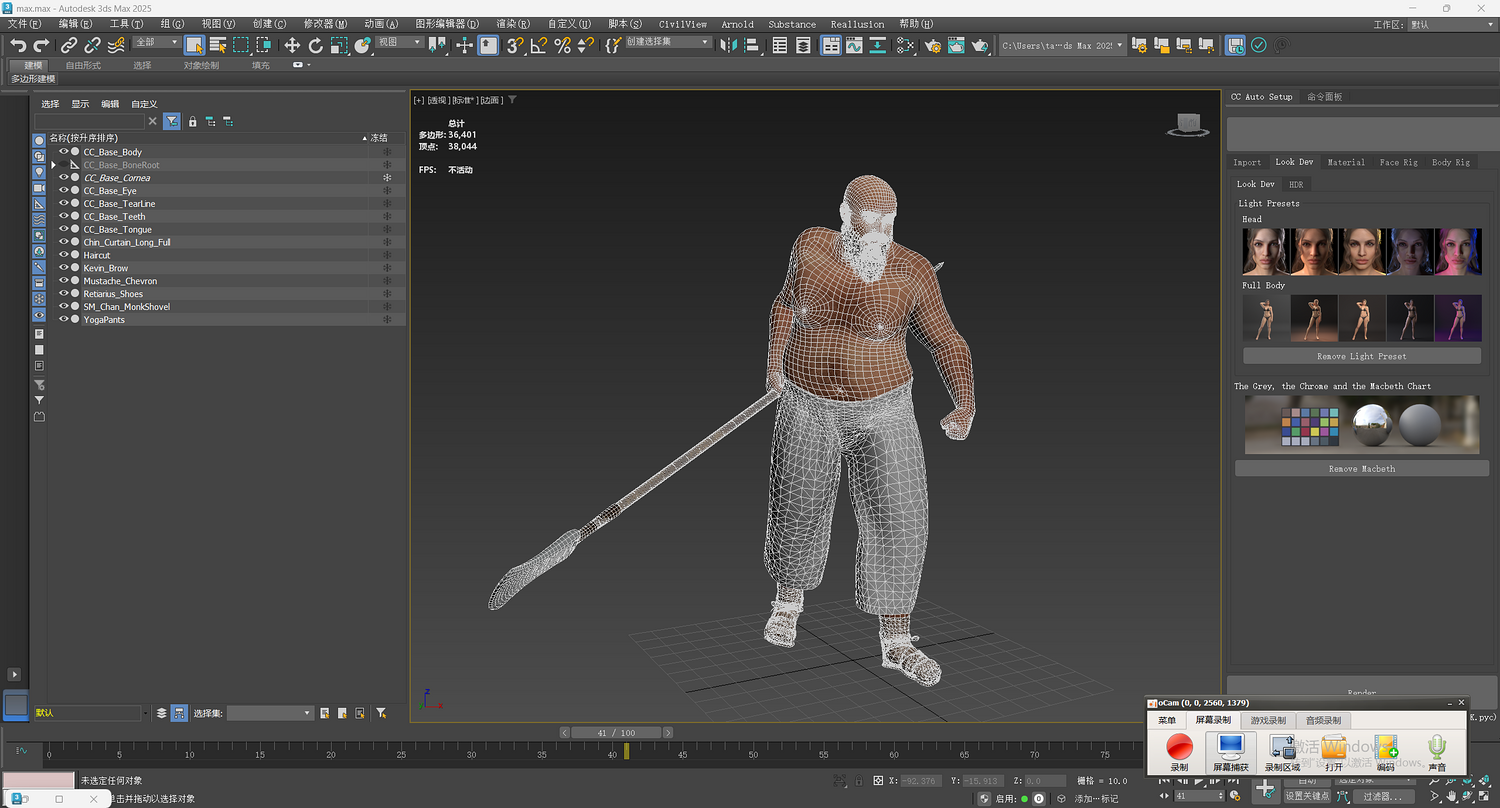This screenshot has width=1500, height=808.
Task: Click oCam 录制 record button
Action: coord(1180,752)
